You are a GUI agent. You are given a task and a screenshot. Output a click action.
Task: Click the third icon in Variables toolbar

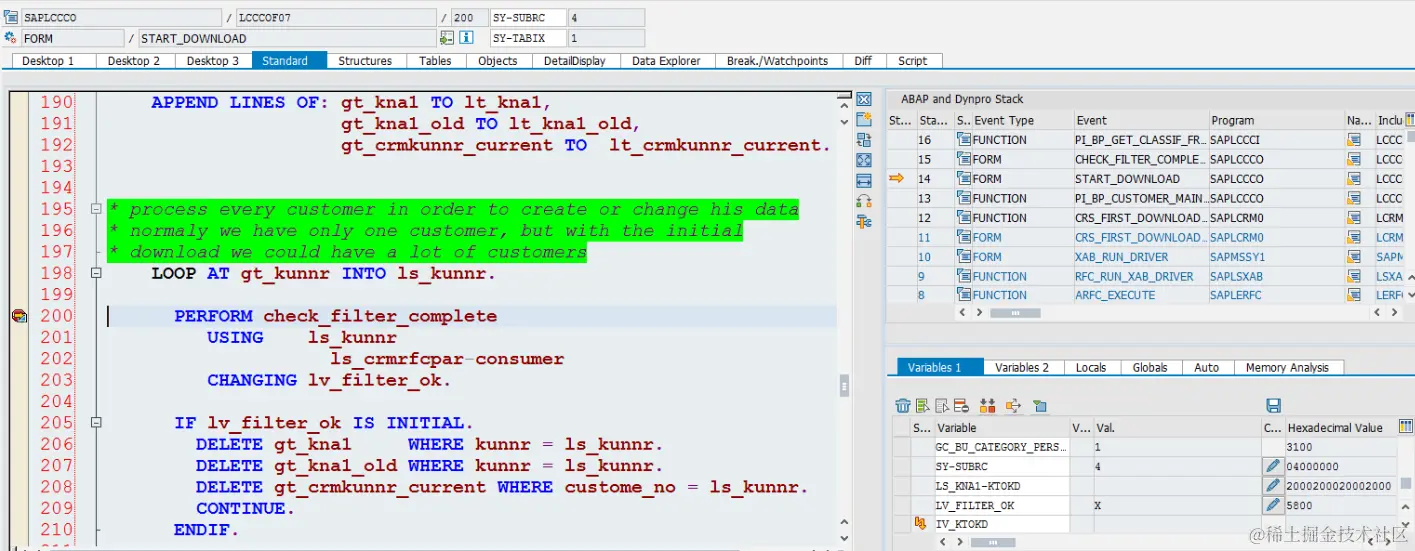(x=941, y=405)
